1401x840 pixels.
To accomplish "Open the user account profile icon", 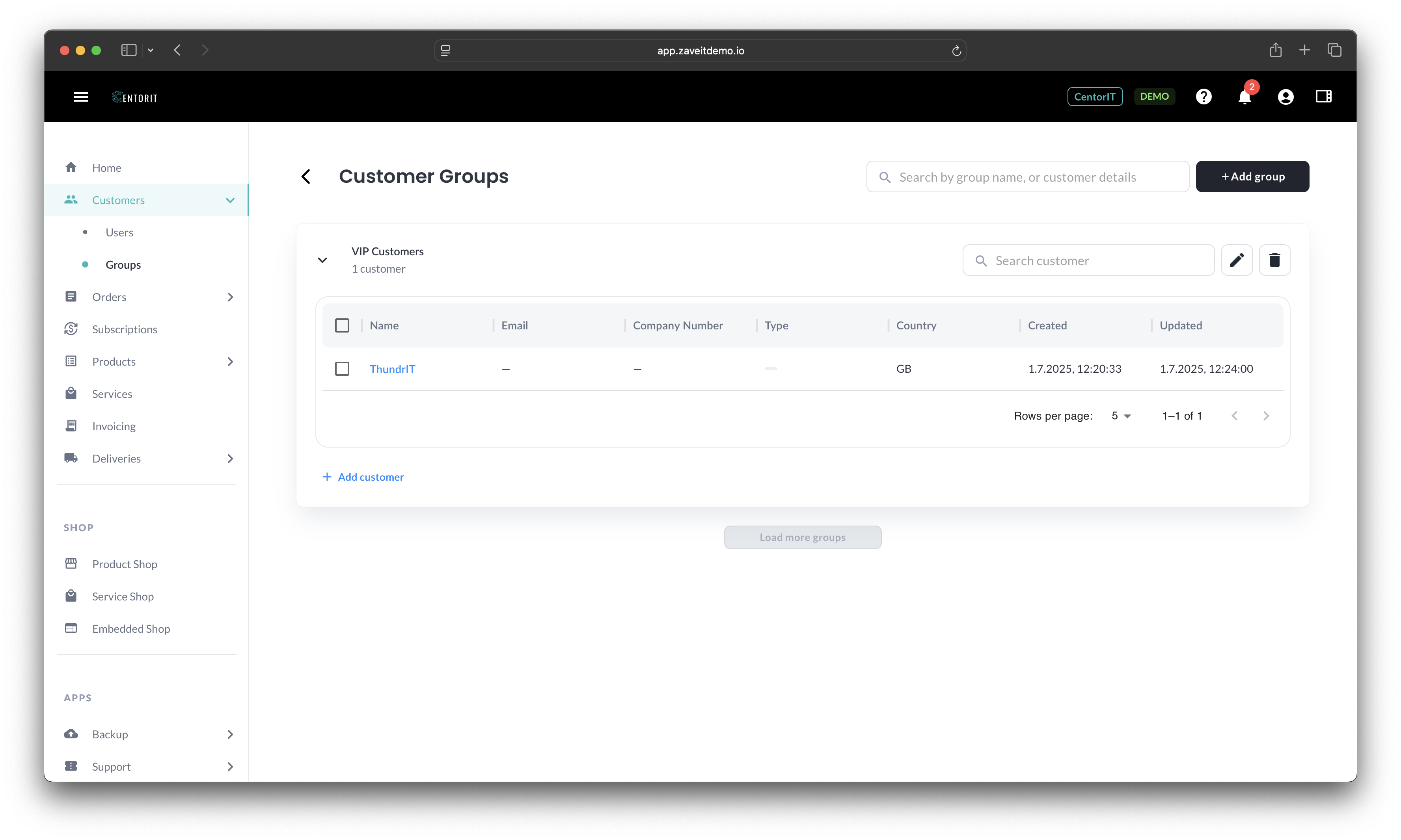I will click(x=1285, y=97).
